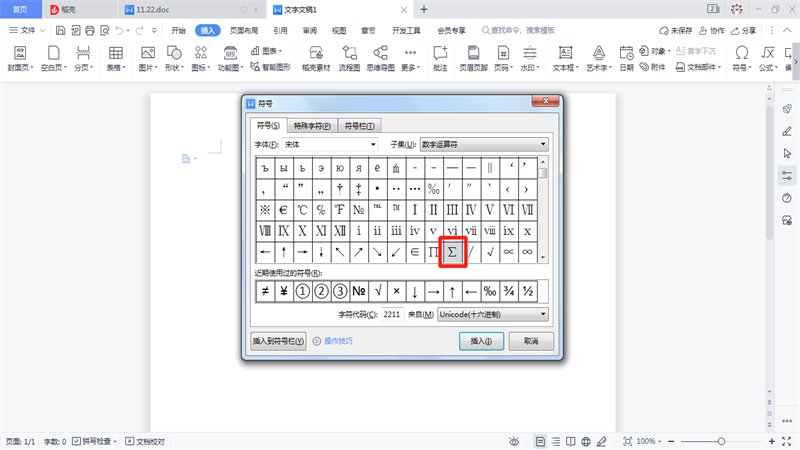Click the Euro € symbol in grid
Viewport: 800px width, 450px height.
click(284, 209)
